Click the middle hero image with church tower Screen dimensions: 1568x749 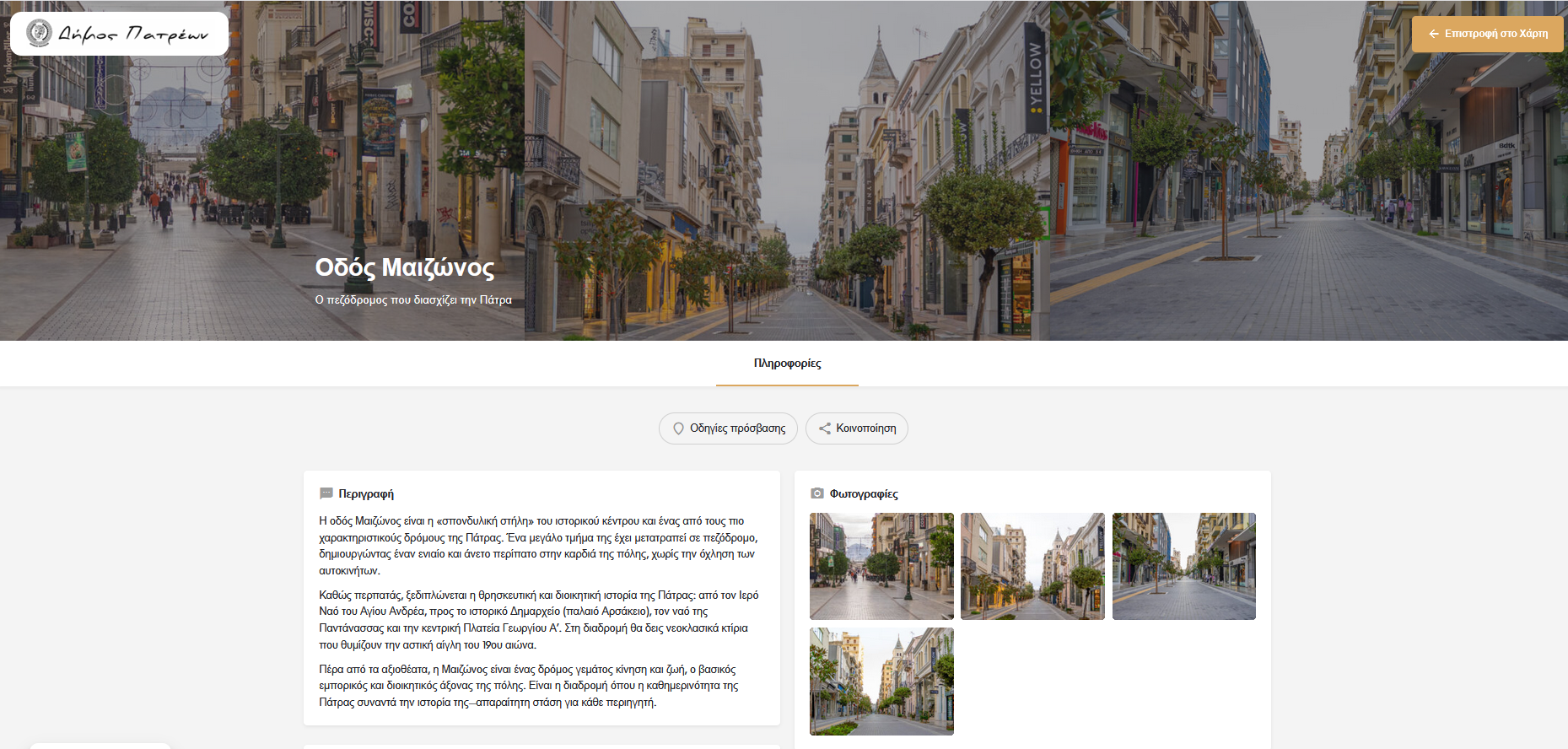(787, 169)
